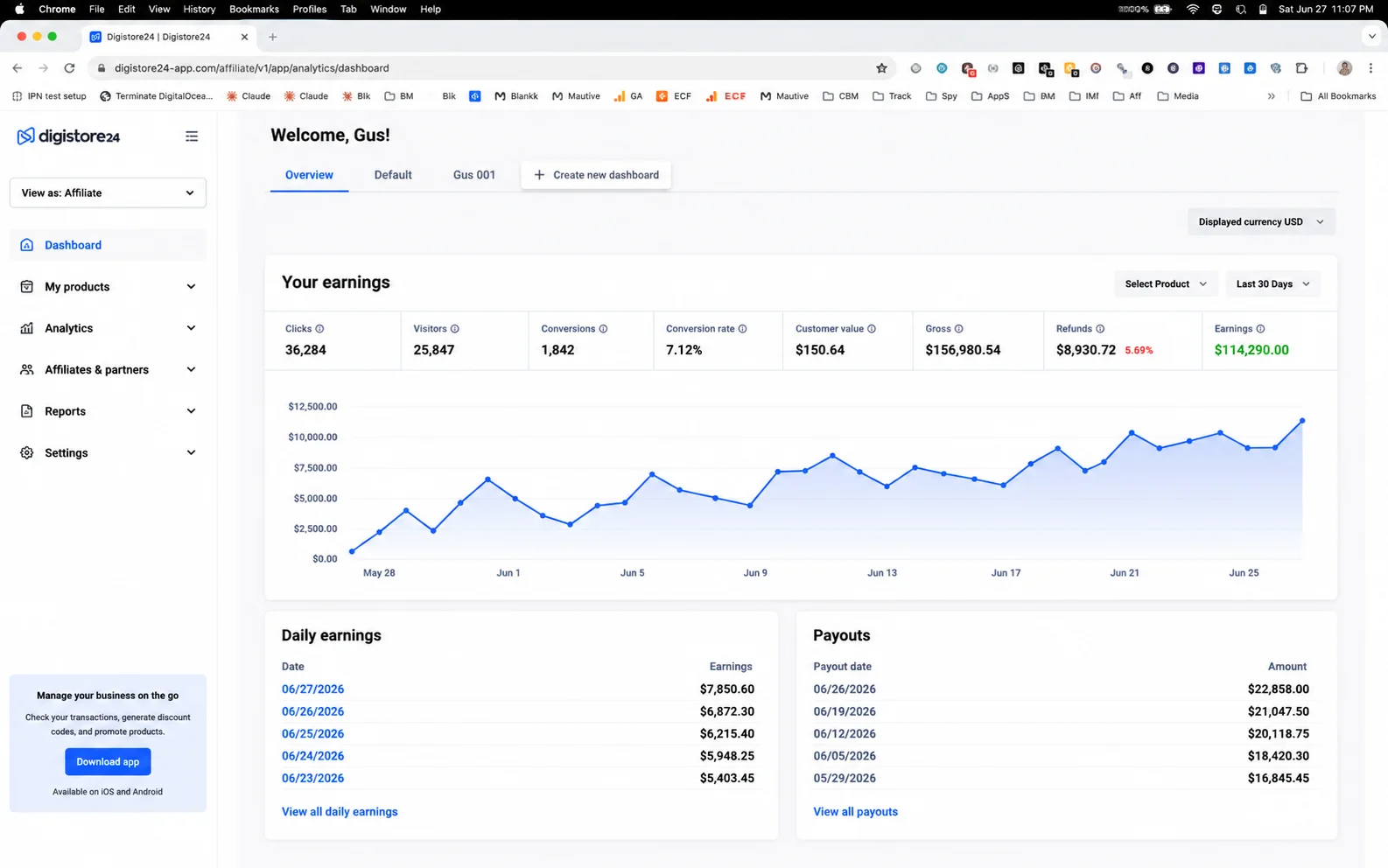Open the History menu in the menu bar
The image size is (1388, 868).
click(199, 9)
